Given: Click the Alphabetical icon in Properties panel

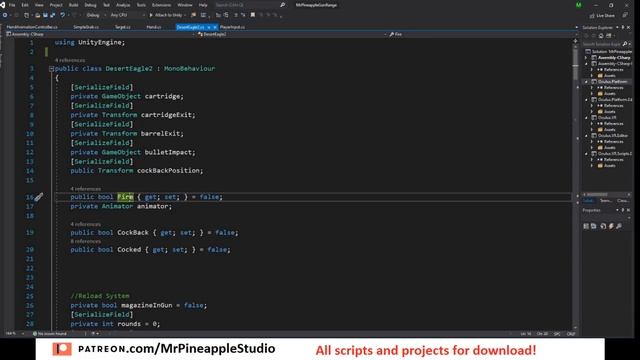Looking at the screenshot, I should tap(594, 226).
